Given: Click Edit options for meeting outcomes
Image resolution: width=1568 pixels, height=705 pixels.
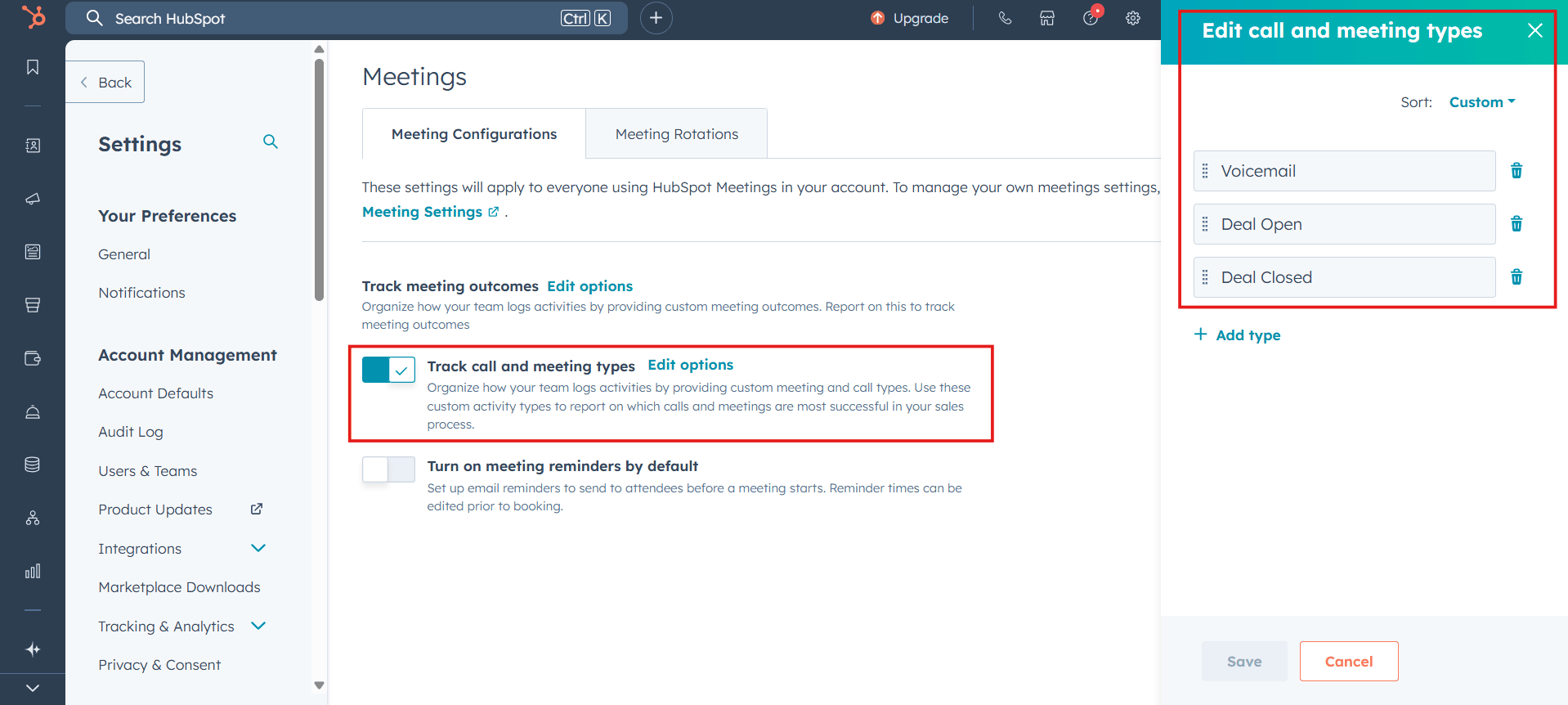Looking at the screenshot, I should coord(589,286).
